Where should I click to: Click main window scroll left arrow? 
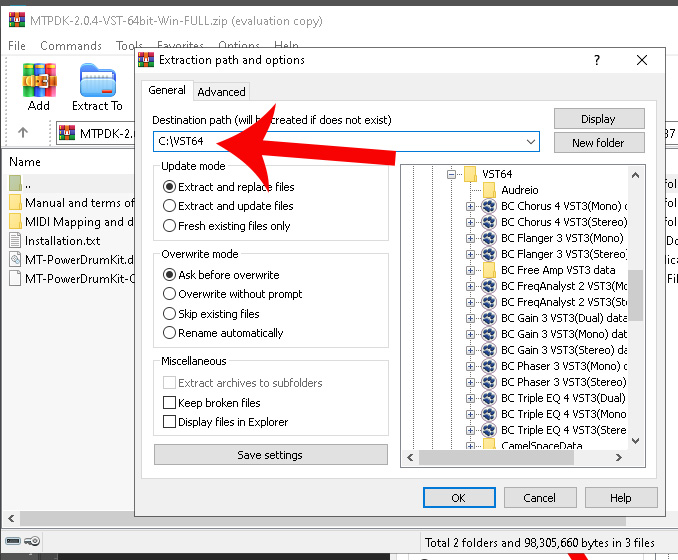(11, 518)
